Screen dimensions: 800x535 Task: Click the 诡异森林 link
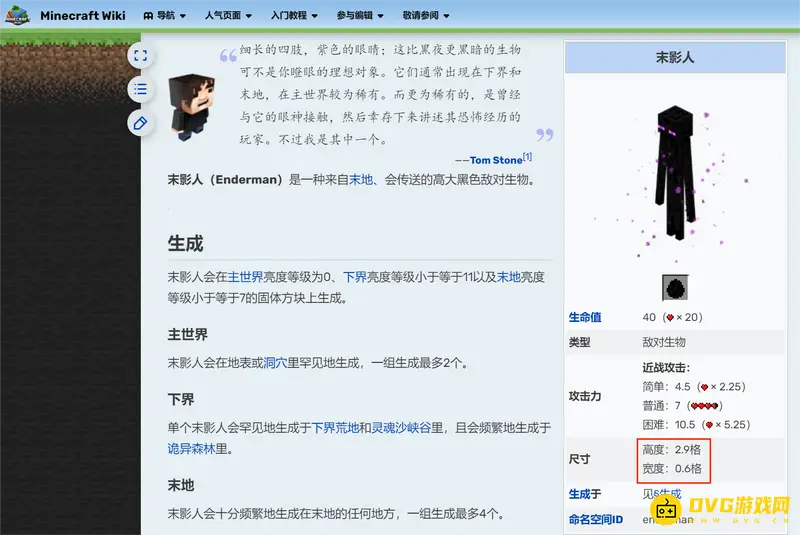(194, 449)
